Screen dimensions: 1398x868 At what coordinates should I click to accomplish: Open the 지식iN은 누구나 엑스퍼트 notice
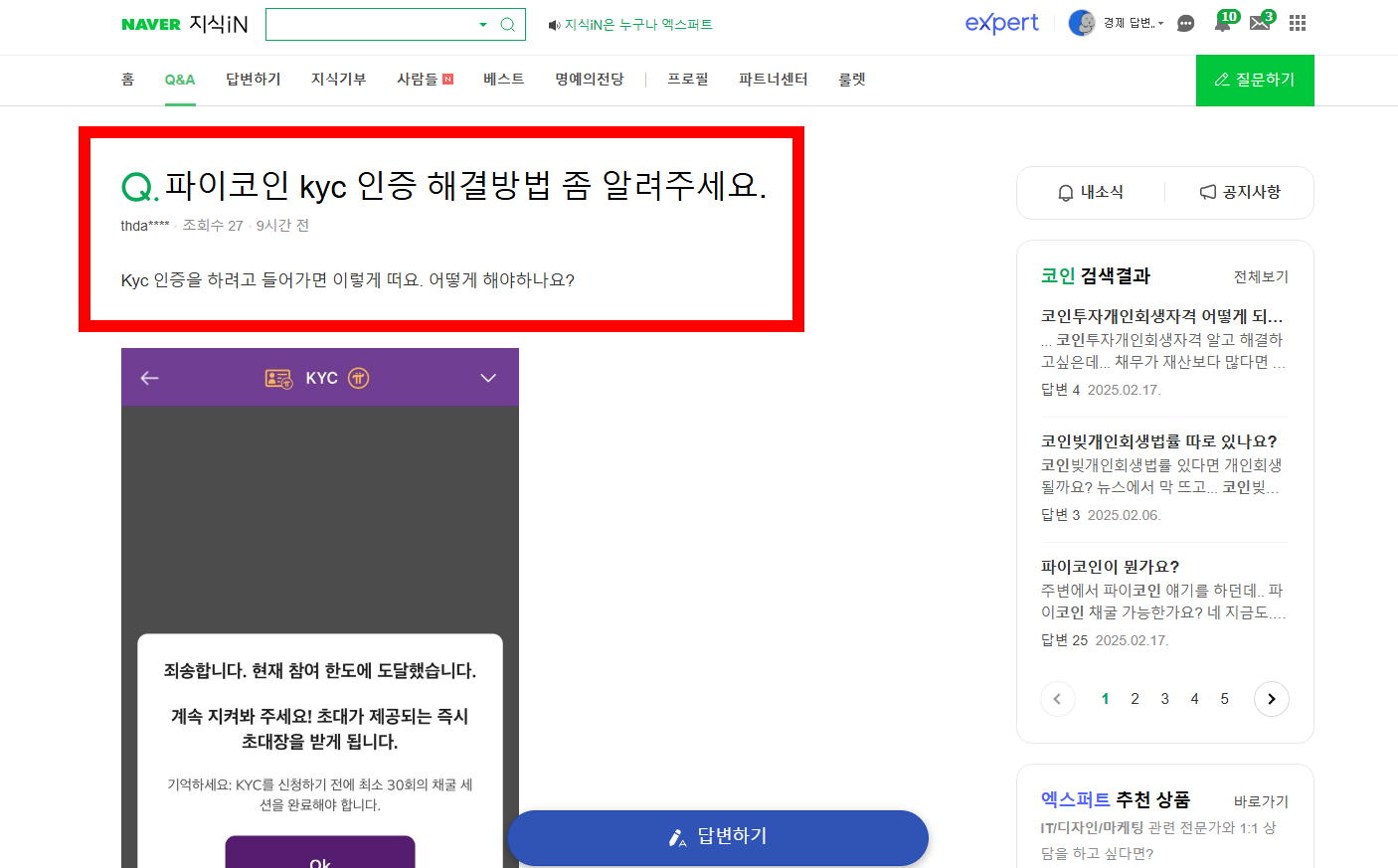coord(638,25)
